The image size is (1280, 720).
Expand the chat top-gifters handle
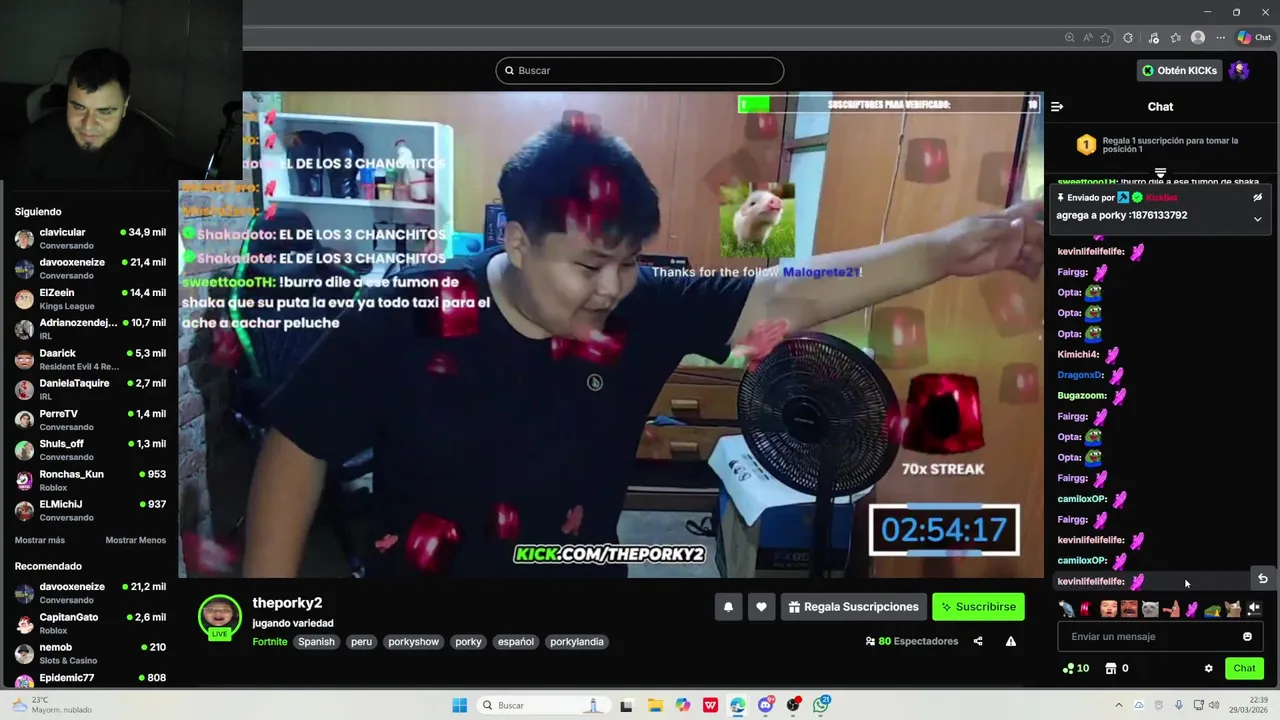click(1160, 173)
